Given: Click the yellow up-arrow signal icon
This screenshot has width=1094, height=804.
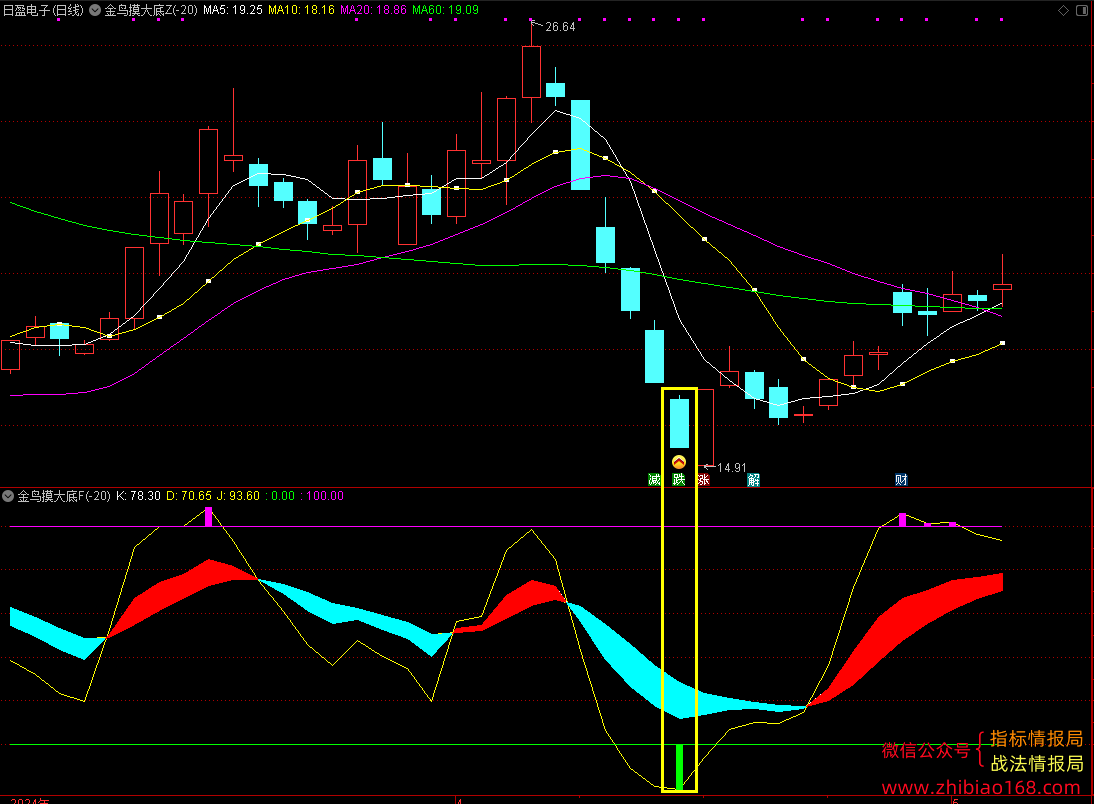Looking at the screenshot, I should point(679,462).
